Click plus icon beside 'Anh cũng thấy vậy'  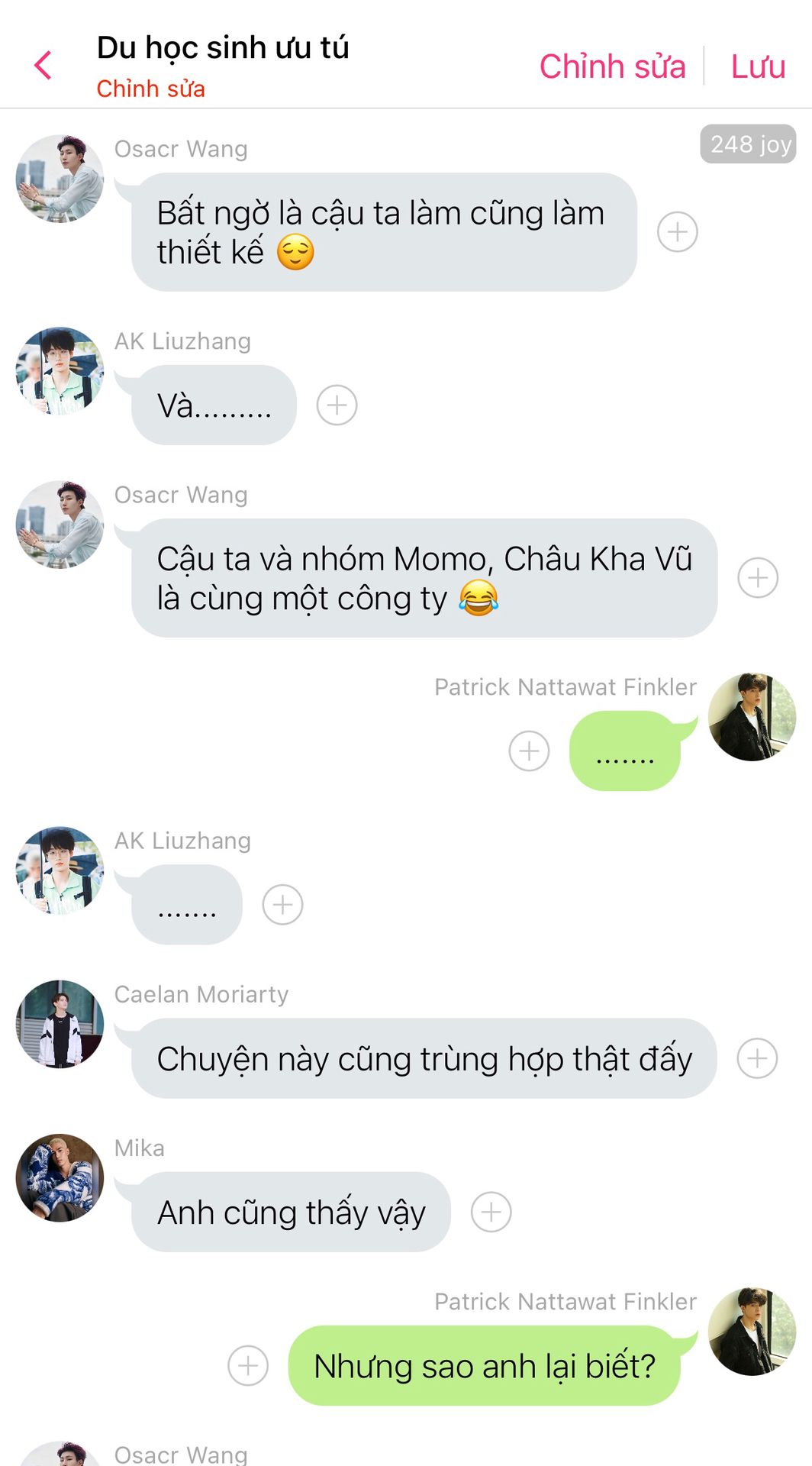[491, 1212]
